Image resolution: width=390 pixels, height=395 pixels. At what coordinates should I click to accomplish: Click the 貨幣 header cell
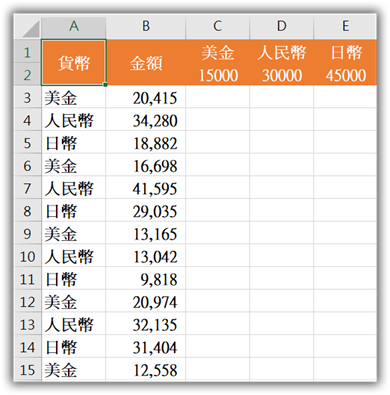[74, 63]
